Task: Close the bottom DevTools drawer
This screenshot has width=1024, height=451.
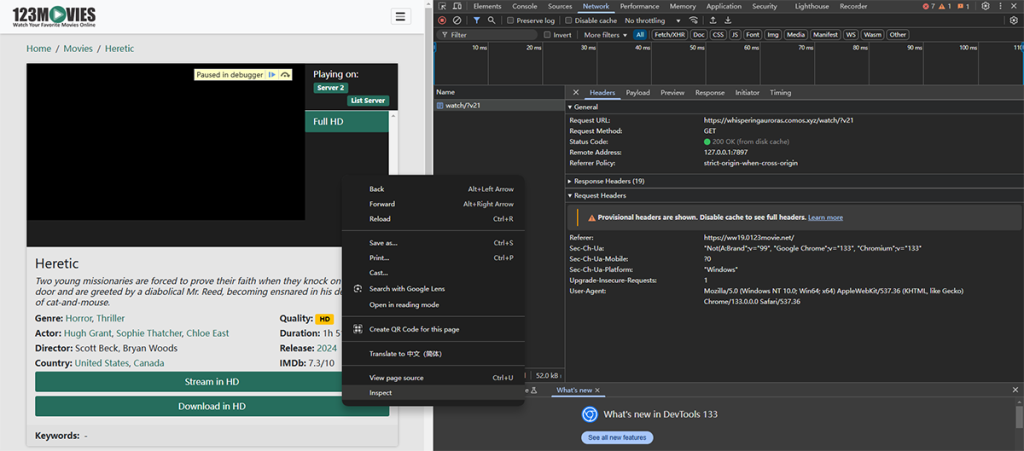Action: point(1015,390)
